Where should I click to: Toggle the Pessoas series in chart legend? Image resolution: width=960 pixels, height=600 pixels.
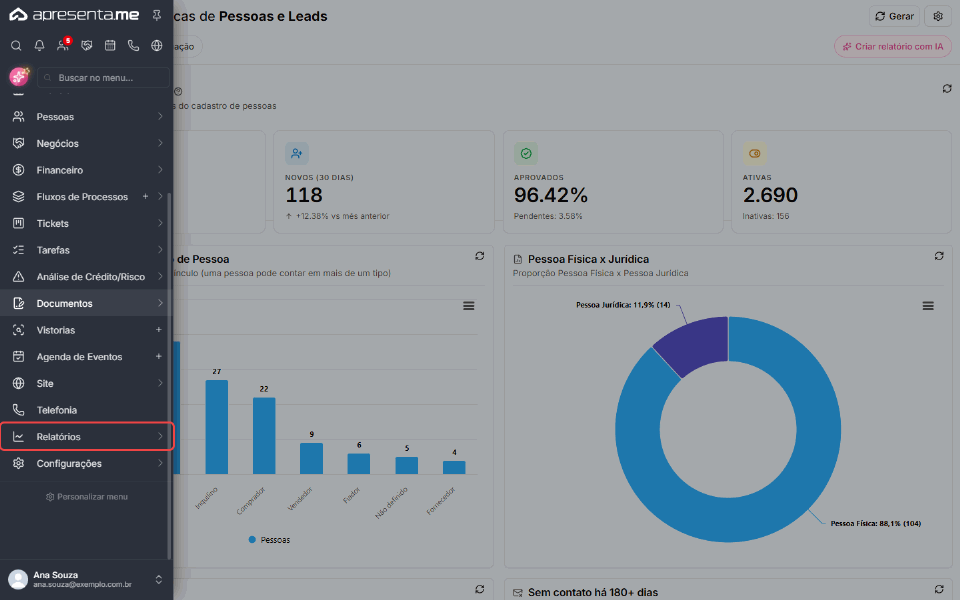coord(269,540)
